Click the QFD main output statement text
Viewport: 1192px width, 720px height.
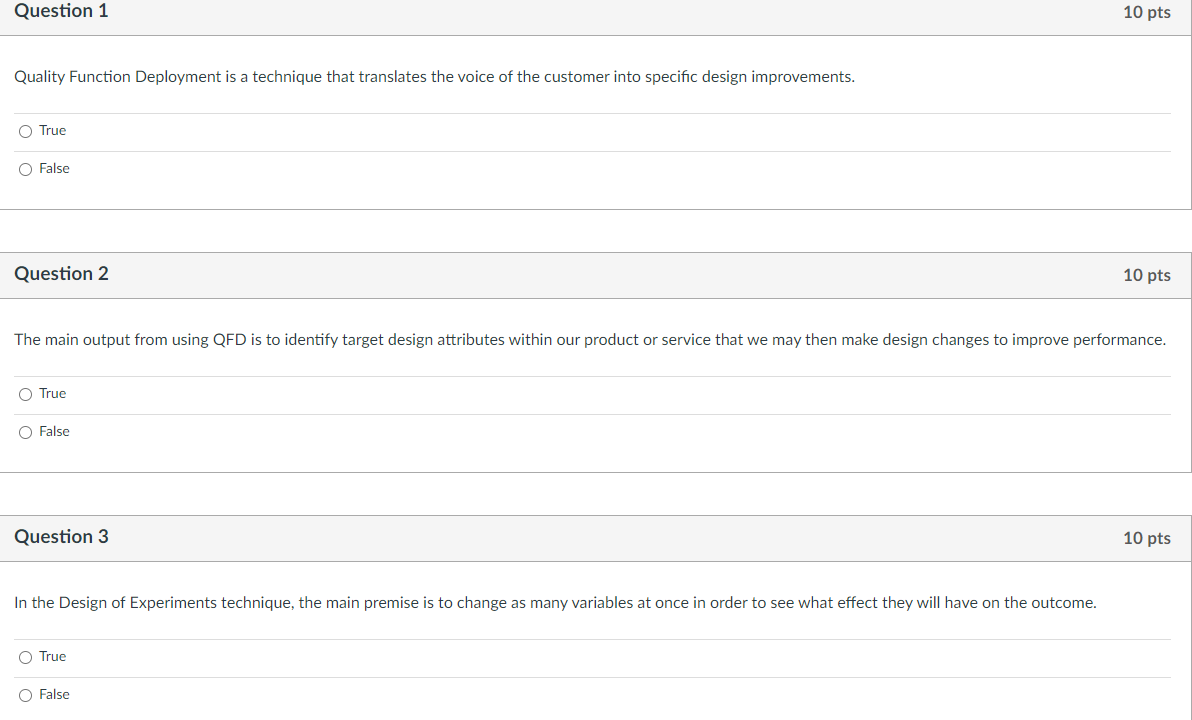pos(589,339)
